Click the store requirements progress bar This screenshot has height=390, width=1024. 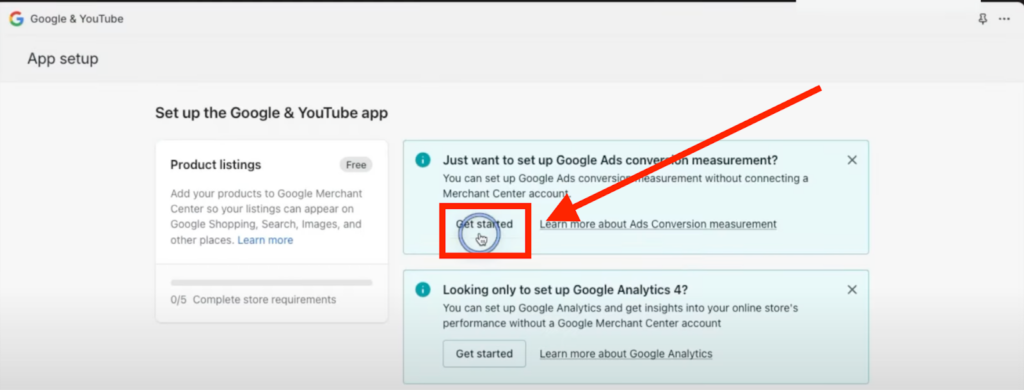pos(272,282)
